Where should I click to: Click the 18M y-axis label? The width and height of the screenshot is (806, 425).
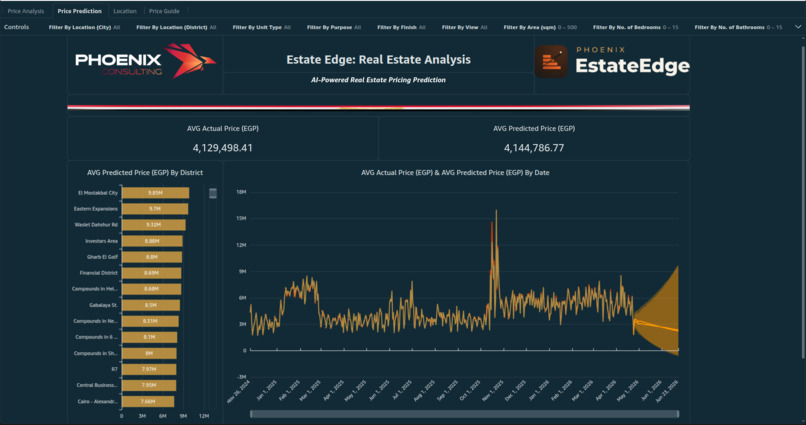coord(241,192)
